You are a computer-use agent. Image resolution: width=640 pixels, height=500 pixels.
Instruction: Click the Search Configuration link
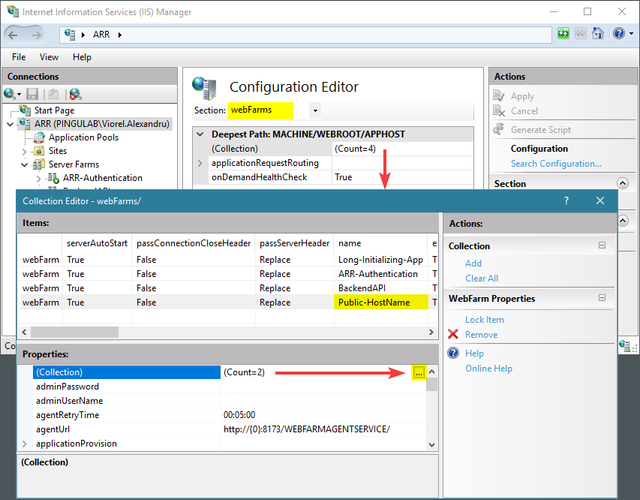(556, 164)
